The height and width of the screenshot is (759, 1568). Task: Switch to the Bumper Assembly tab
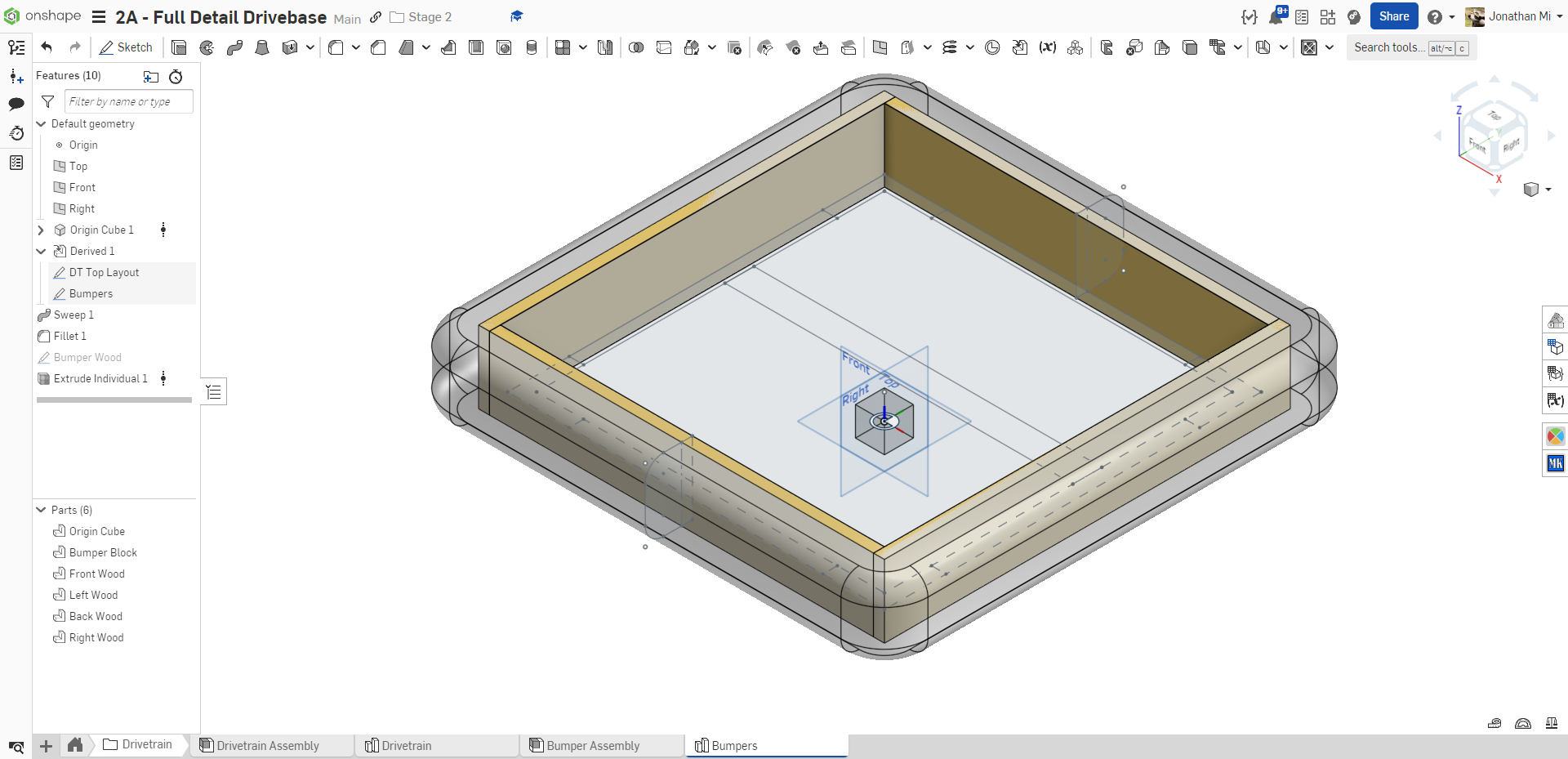click(x=593, y=745)
